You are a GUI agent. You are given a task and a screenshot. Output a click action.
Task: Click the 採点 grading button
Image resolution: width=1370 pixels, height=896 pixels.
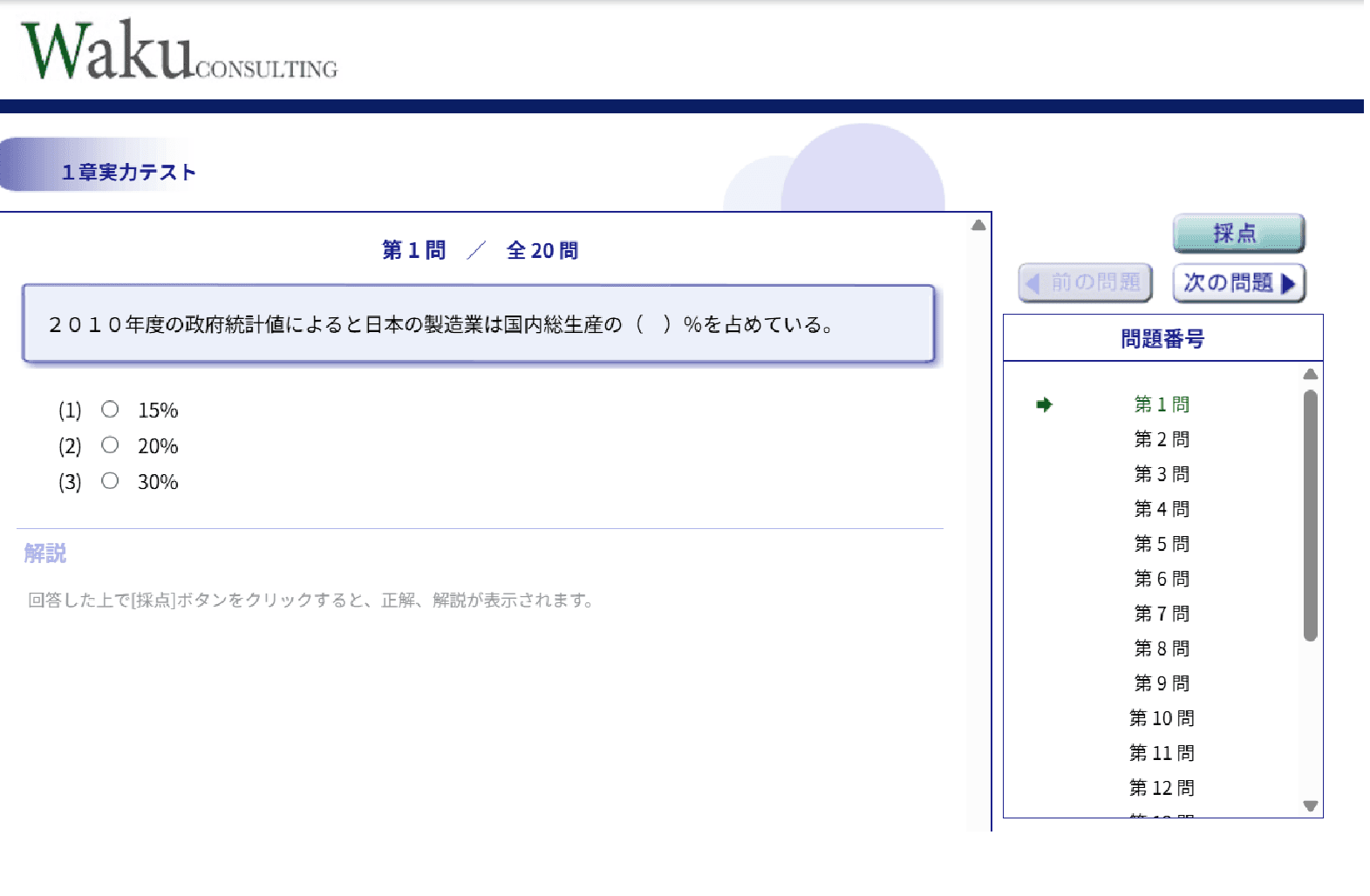tap(1238, 234)
